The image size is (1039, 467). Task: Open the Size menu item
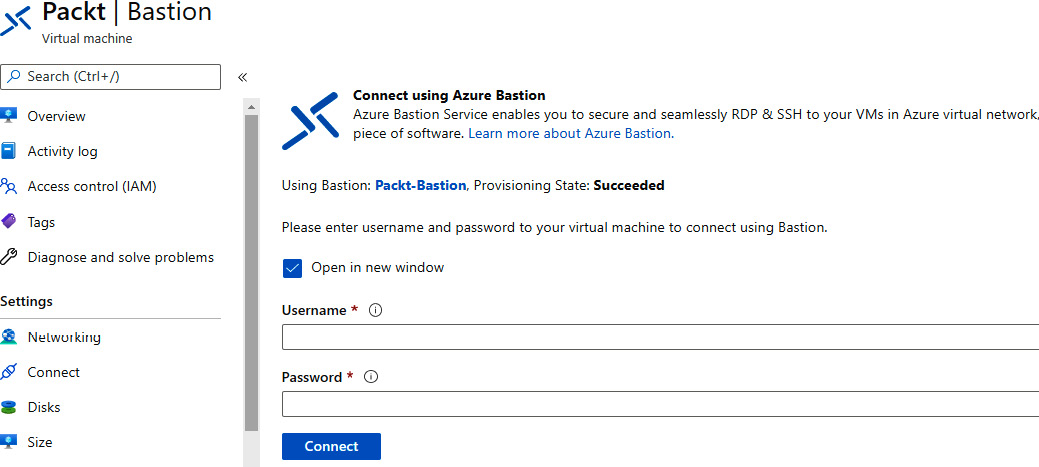pos(40,442)
